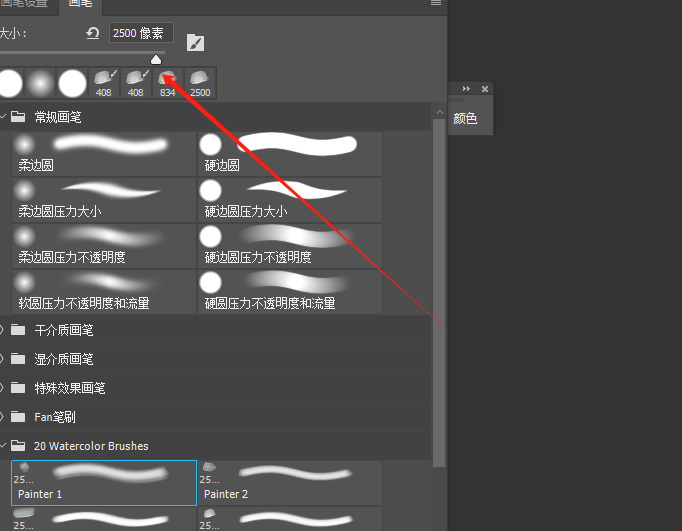Select the Painter 1 watercolor brush

(104, 483)
